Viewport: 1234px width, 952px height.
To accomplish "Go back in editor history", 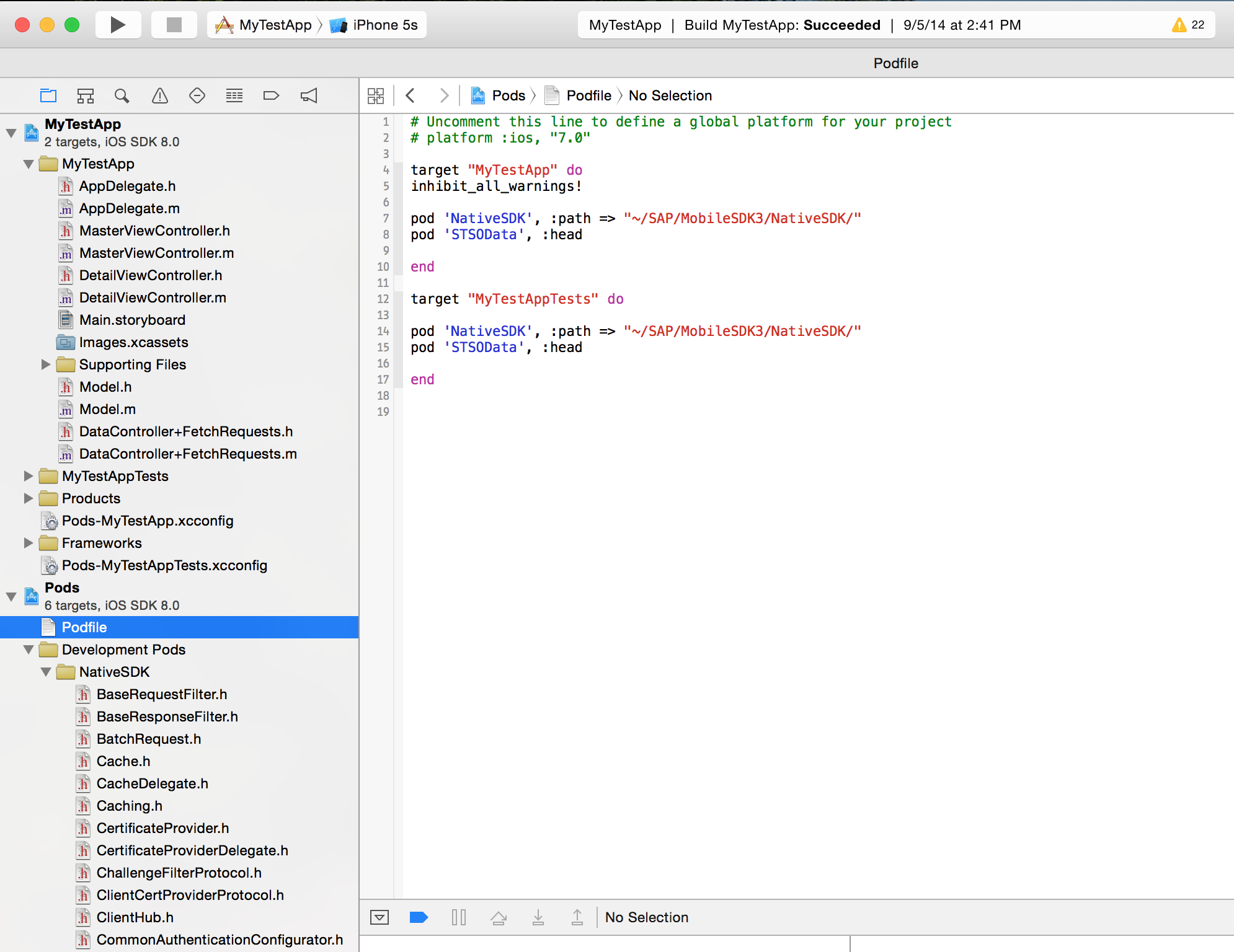I will click(x=410, y=95).
